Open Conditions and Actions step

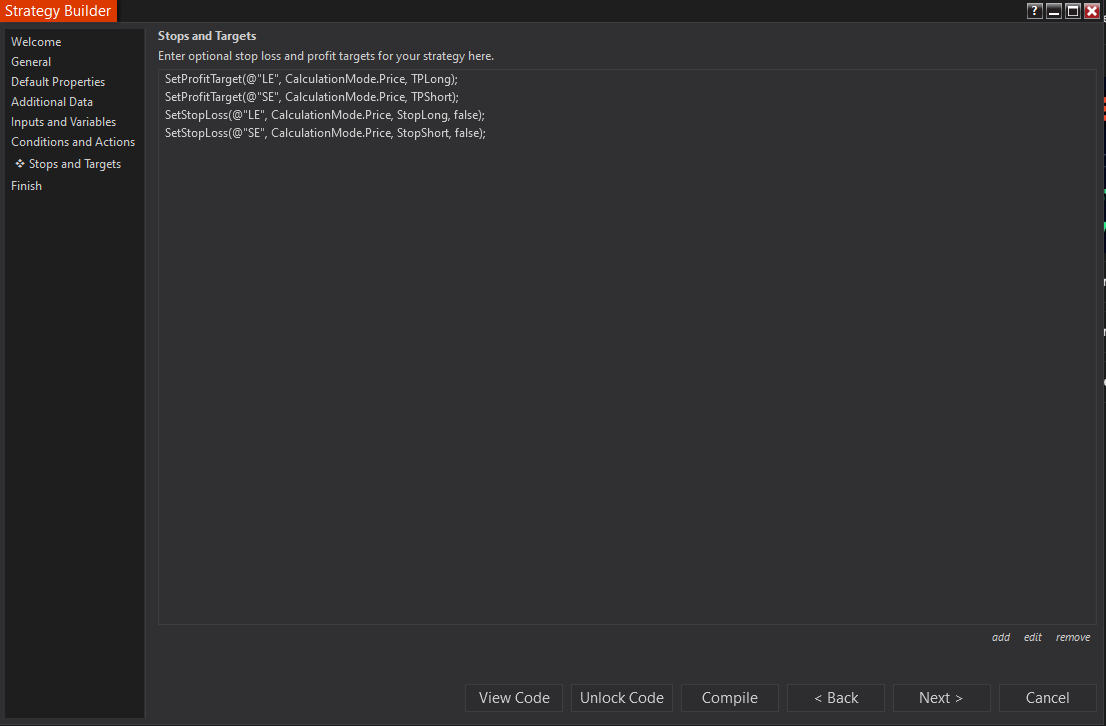click(x=73, y=142)
